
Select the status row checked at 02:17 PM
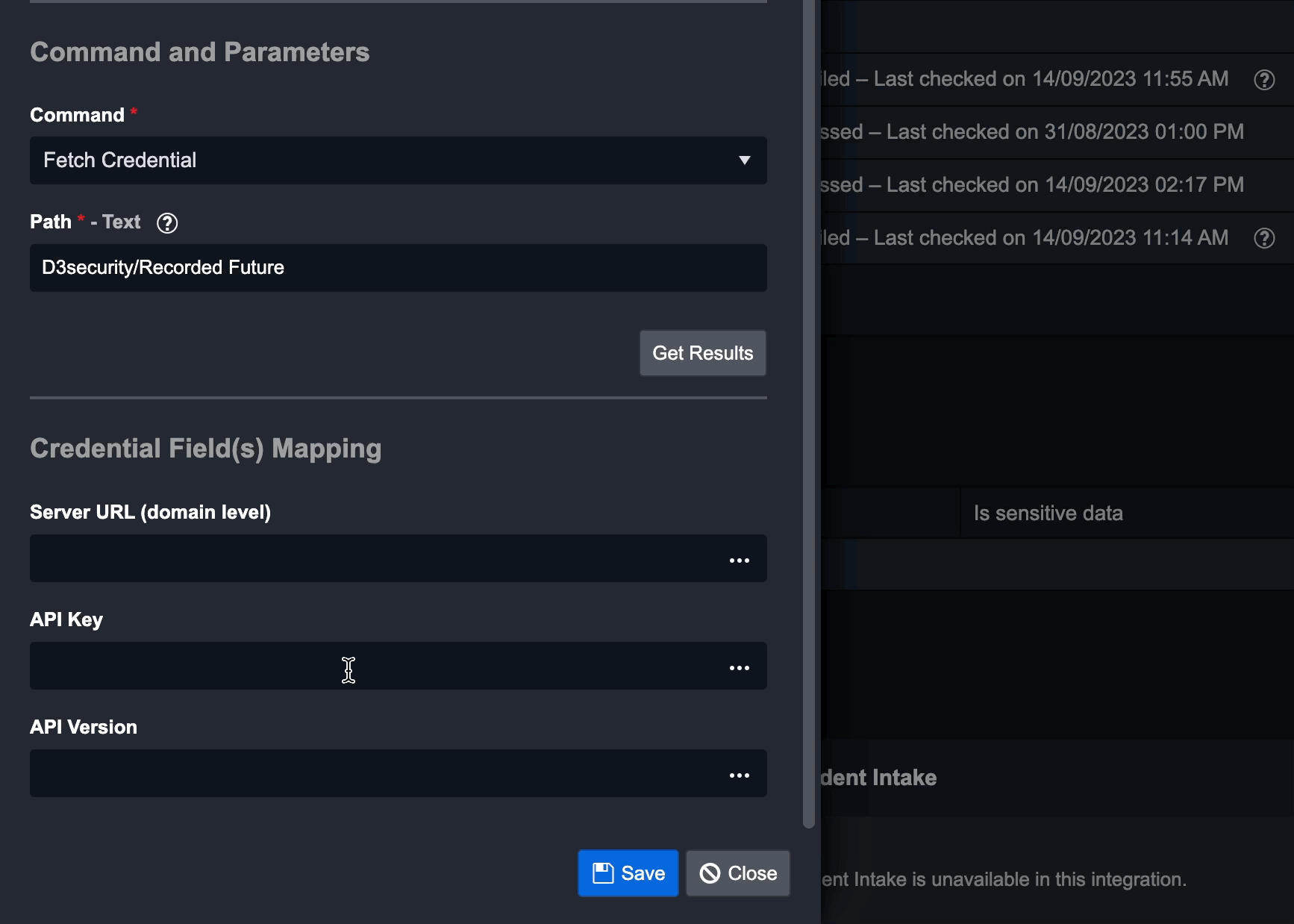click(1031, 185)
